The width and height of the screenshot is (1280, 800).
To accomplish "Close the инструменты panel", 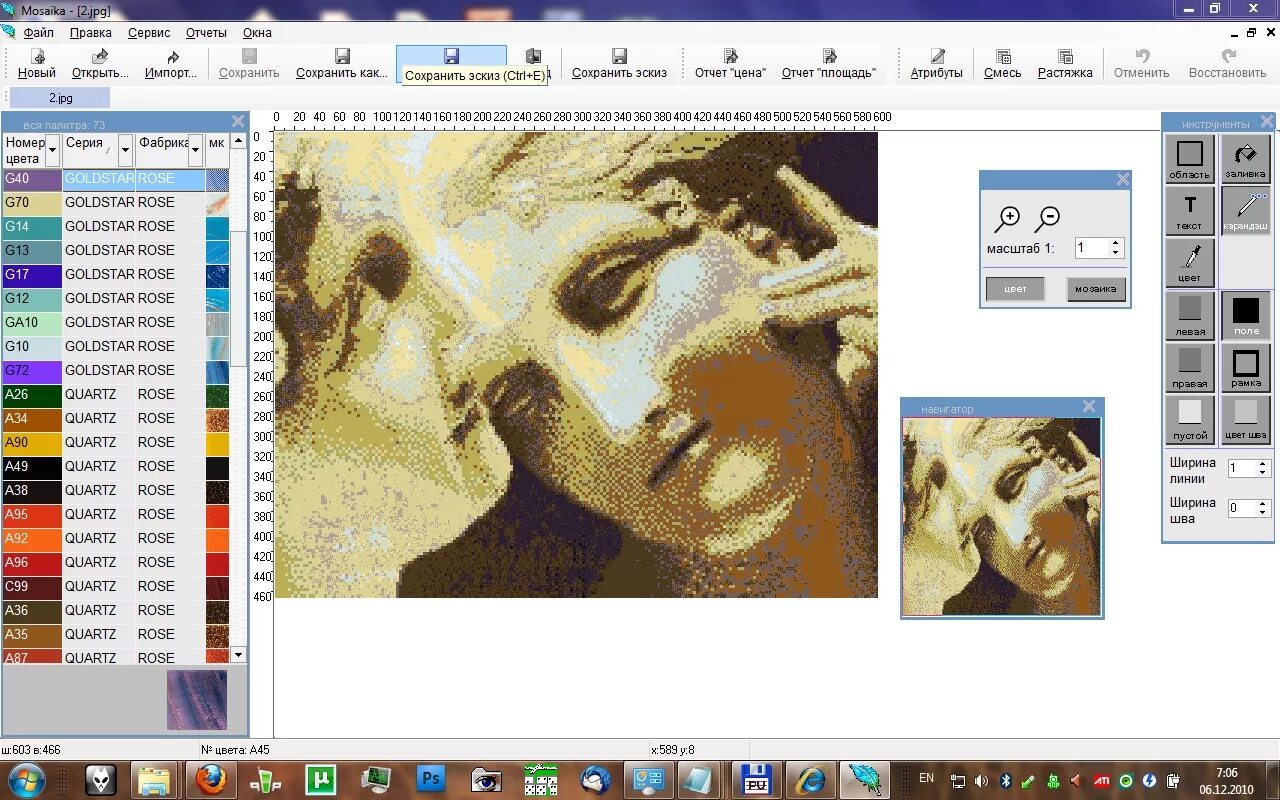I will 1266,122.
